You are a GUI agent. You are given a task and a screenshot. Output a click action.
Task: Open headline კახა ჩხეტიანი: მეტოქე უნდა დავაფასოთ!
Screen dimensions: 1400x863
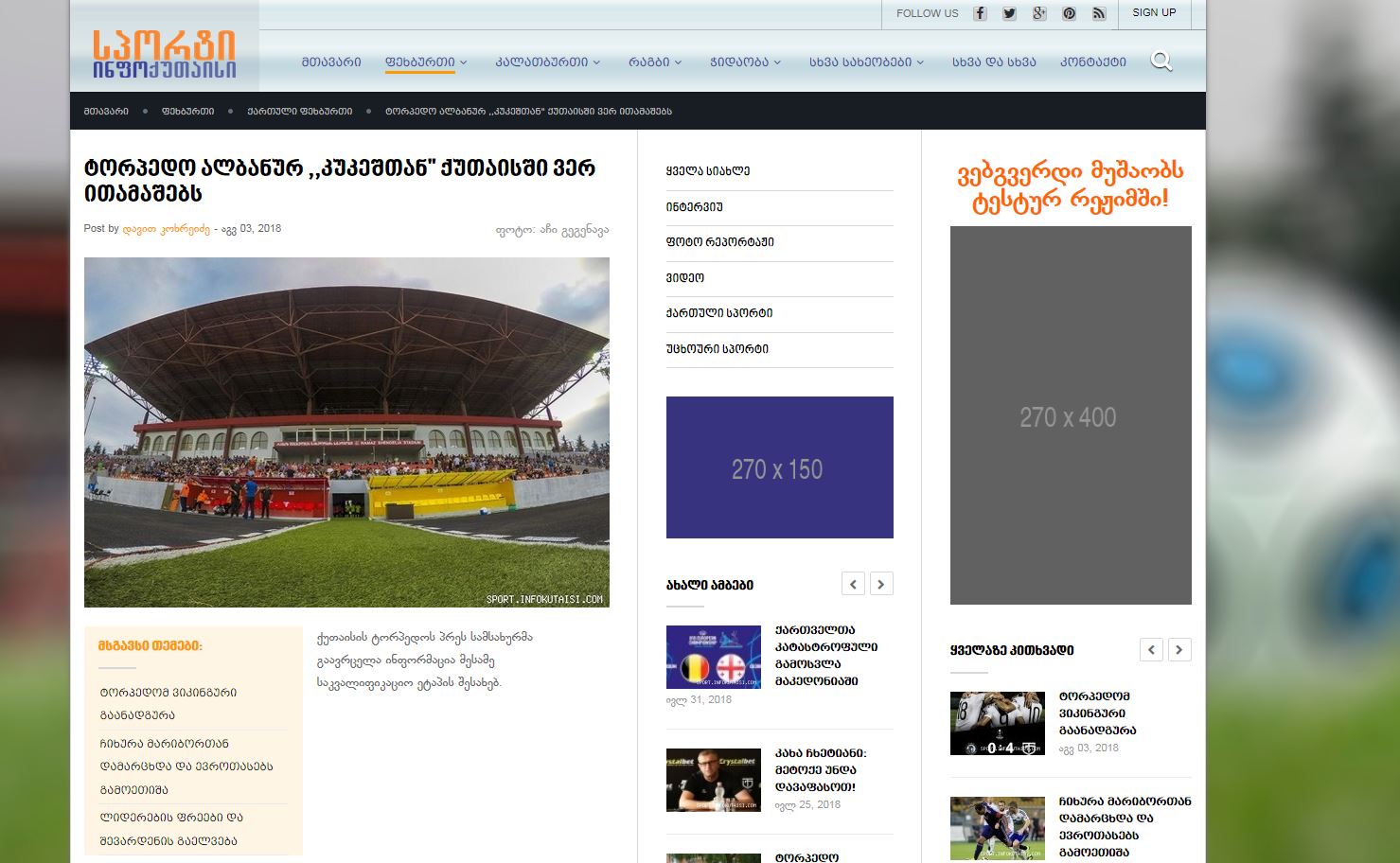point(821,770)
